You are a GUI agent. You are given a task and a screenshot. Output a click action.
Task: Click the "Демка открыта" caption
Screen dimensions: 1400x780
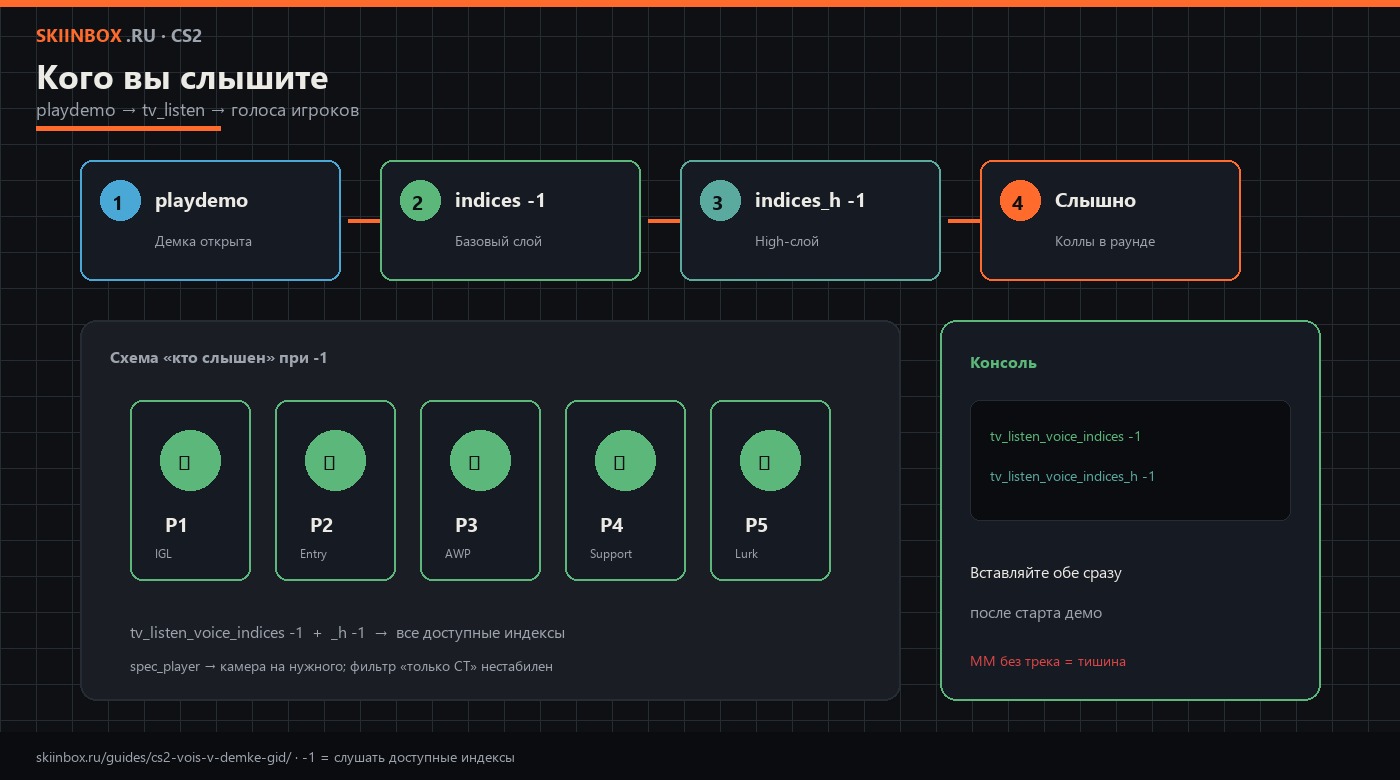click(x=203, y=241)
